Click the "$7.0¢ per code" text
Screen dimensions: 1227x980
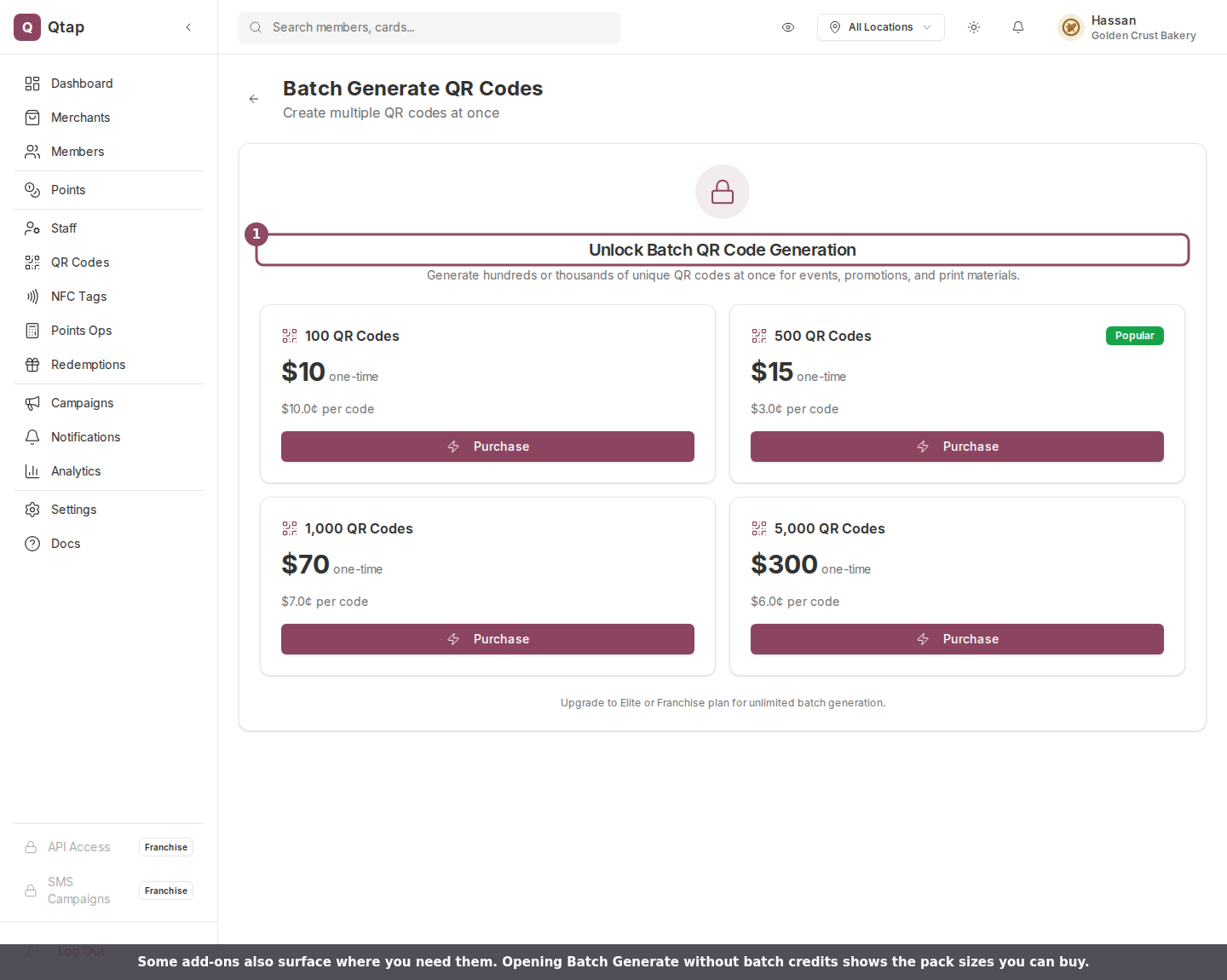pos(325,602)
